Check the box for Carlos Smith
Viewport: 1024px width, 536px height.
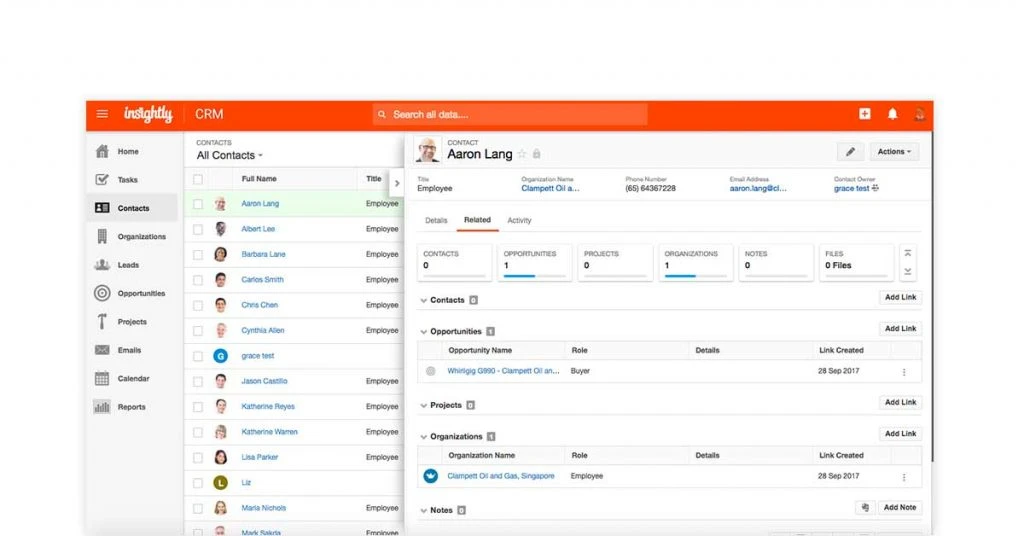point(198,280)
